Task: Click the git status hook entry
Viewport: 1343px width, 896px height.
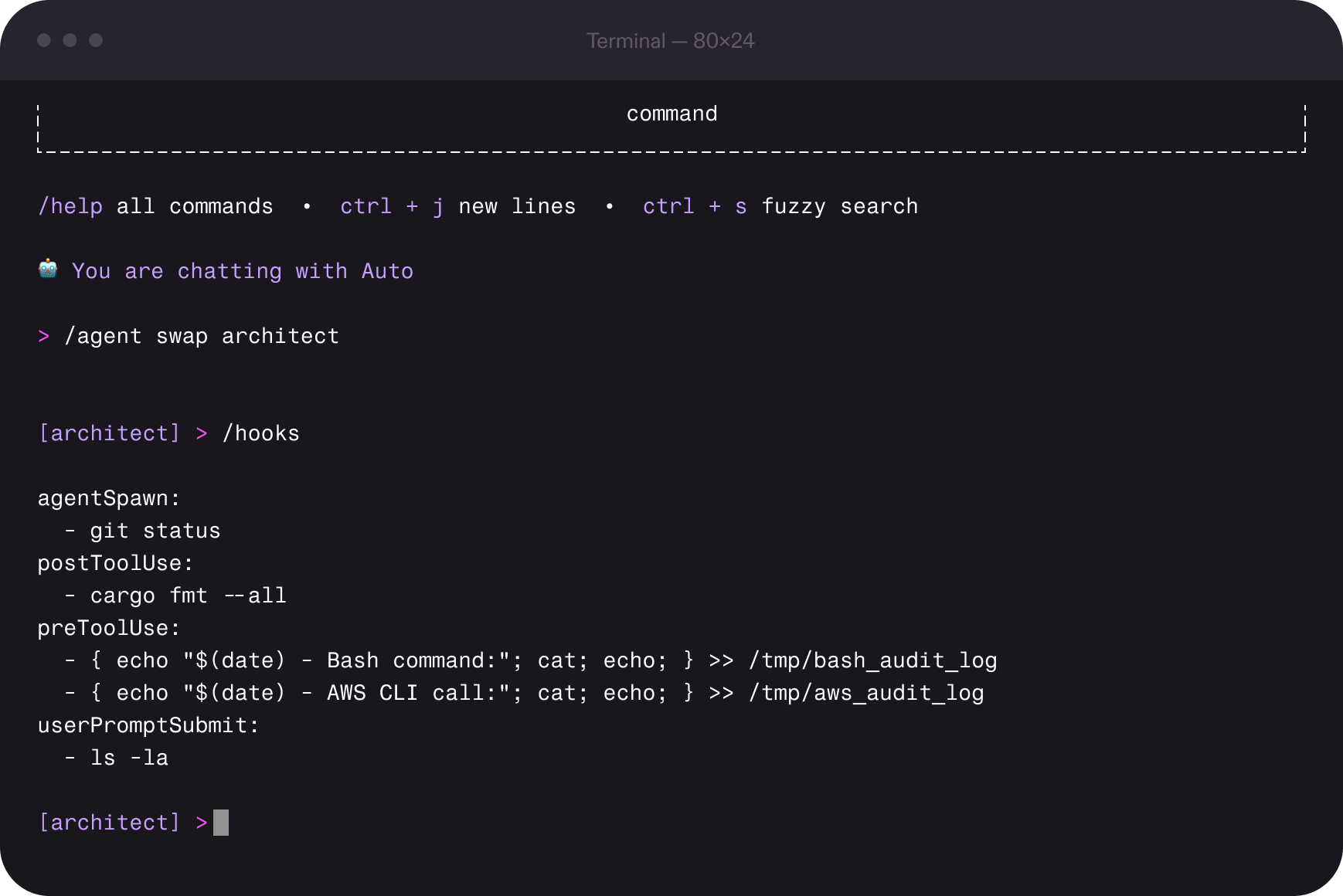Action: tap(155, 531)
